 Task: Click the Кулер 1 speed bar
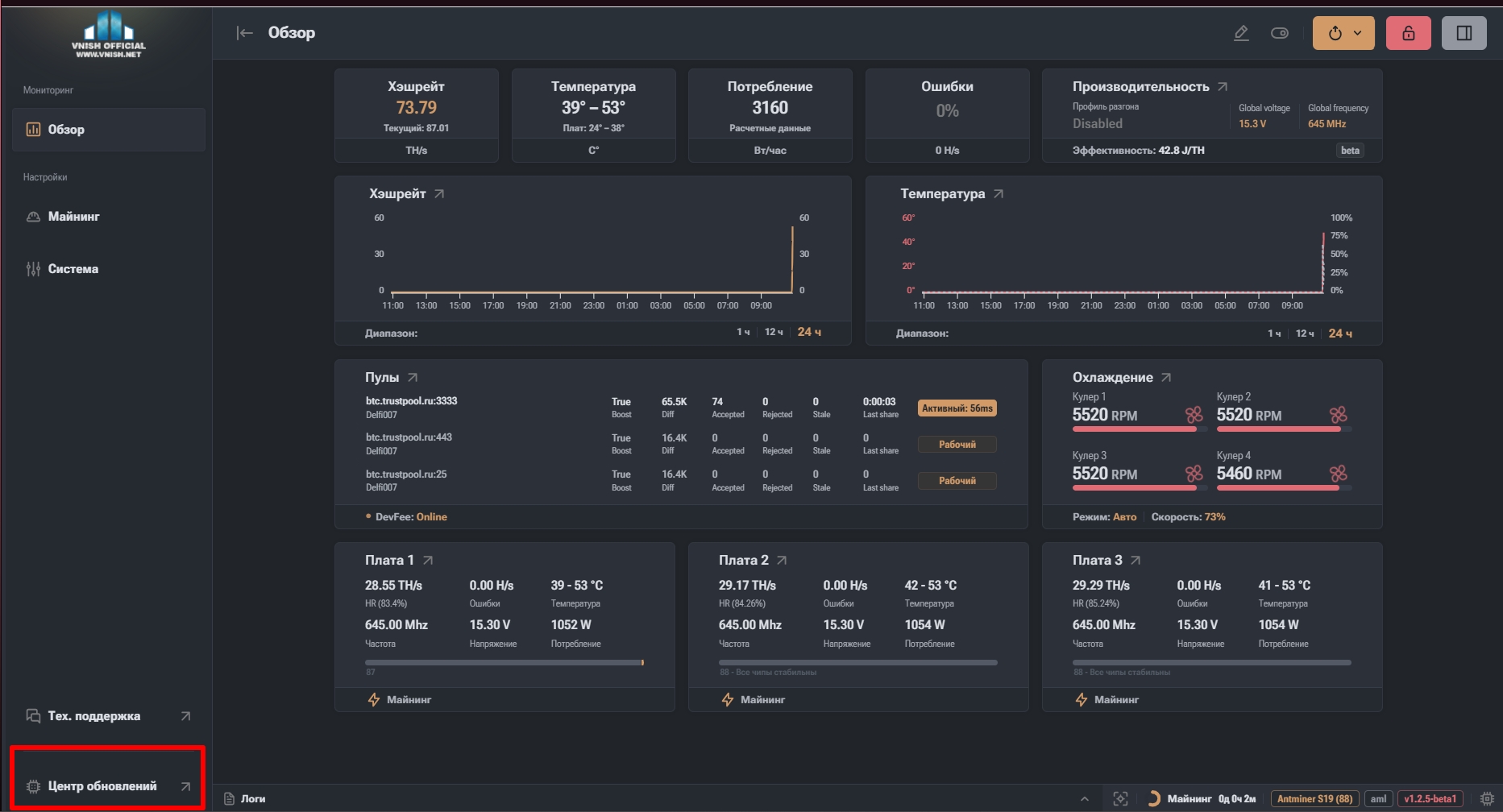(1140, 430)
